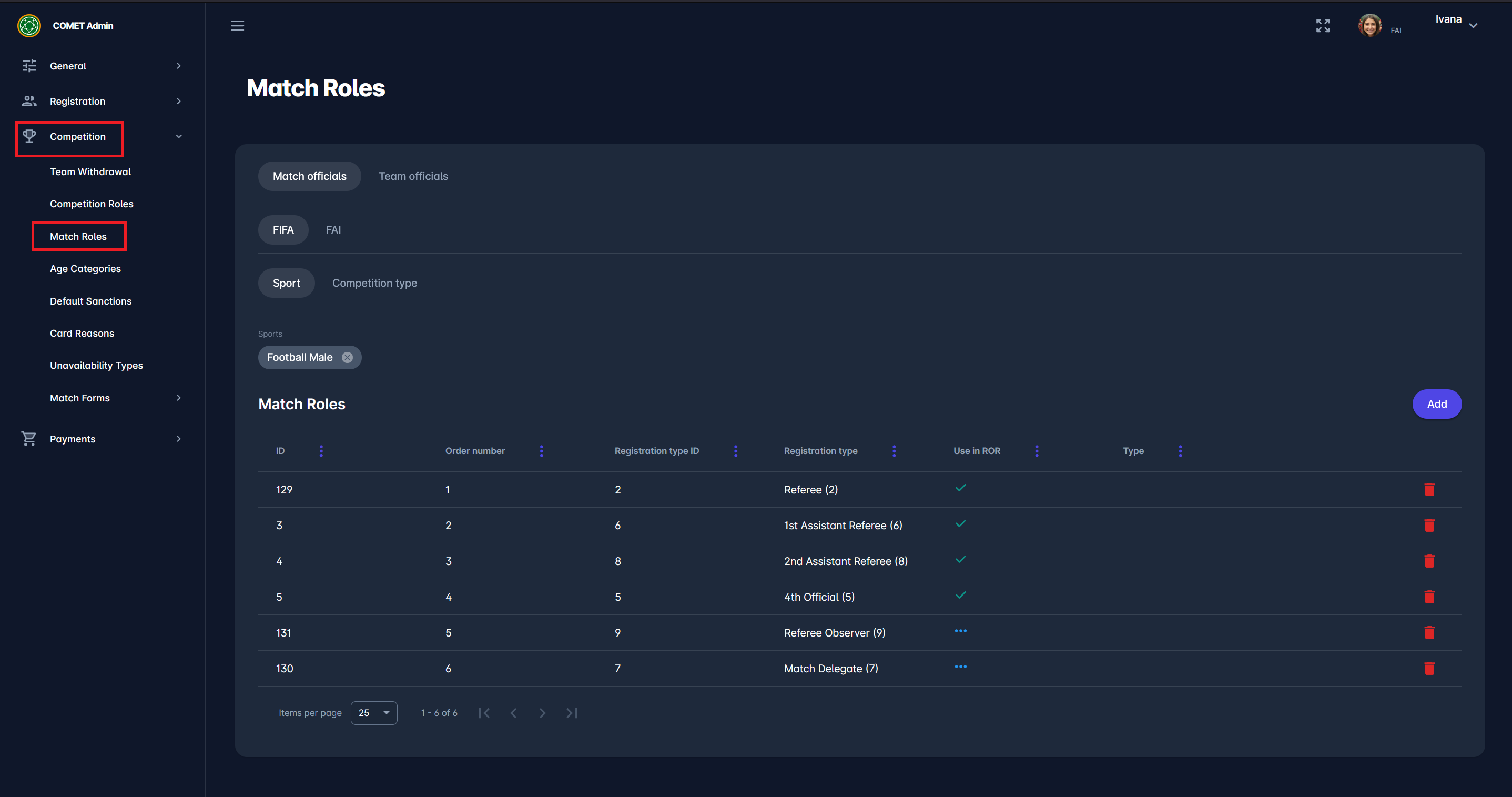Select the Competition type tab

(x=374, y=283)
